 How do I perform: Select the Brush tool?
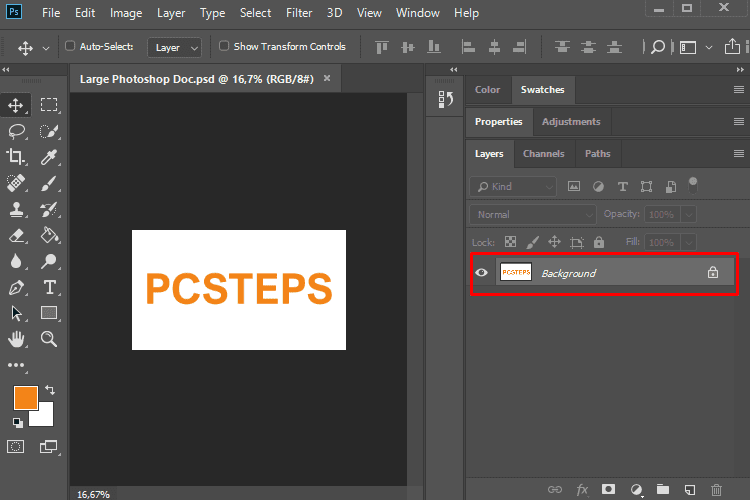click(49, 183)
